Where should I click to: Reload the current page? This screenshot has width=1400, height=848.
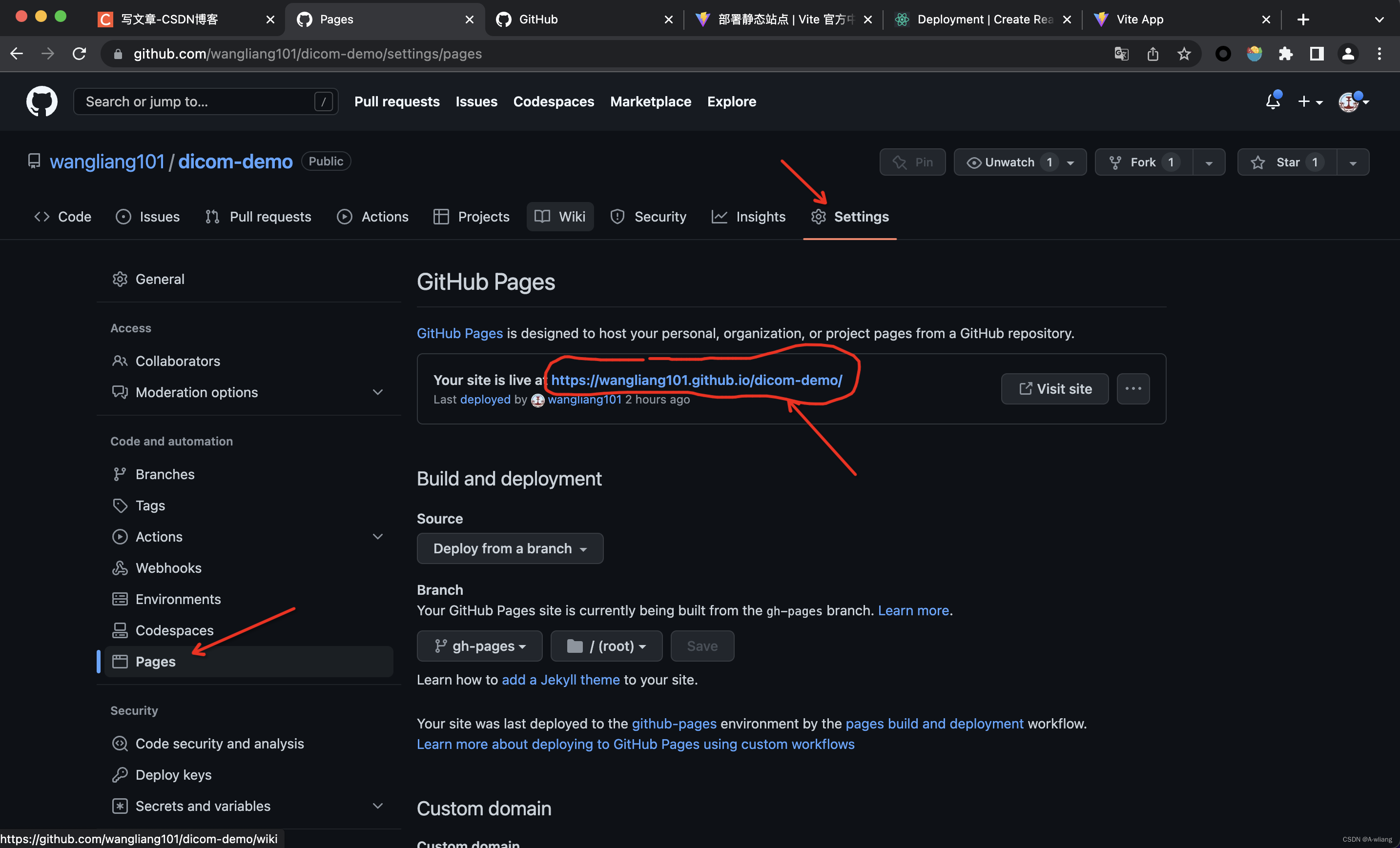(80, 54)
